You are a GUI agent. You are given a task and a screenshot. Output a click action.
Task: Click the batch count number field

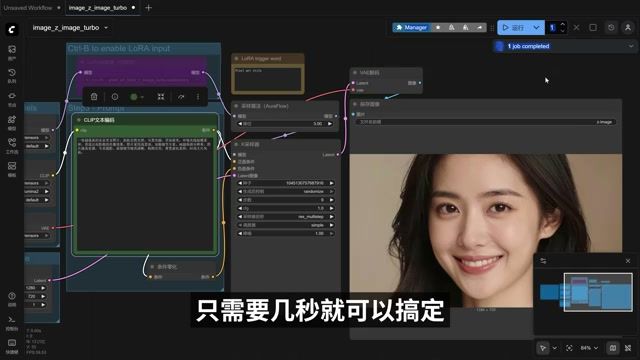(553, 27)
